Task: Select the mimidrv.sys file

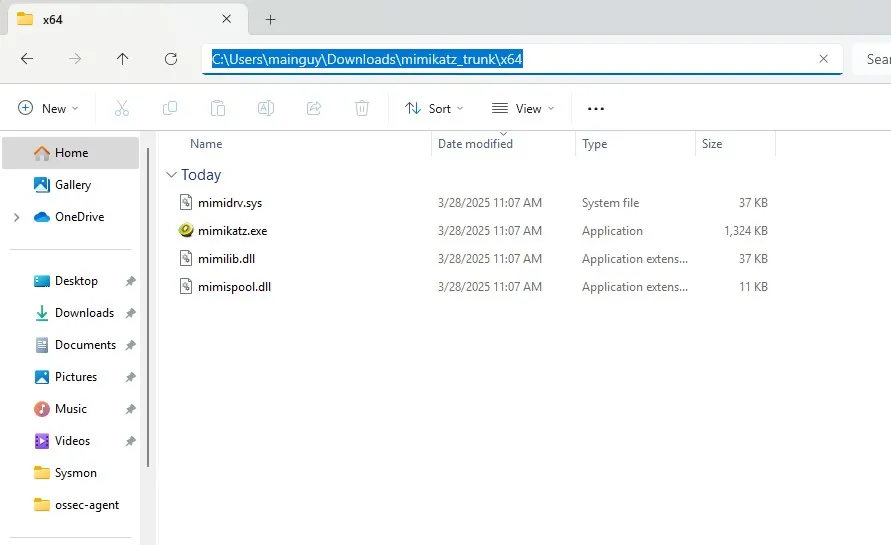Action: click(x=230, y=203)
